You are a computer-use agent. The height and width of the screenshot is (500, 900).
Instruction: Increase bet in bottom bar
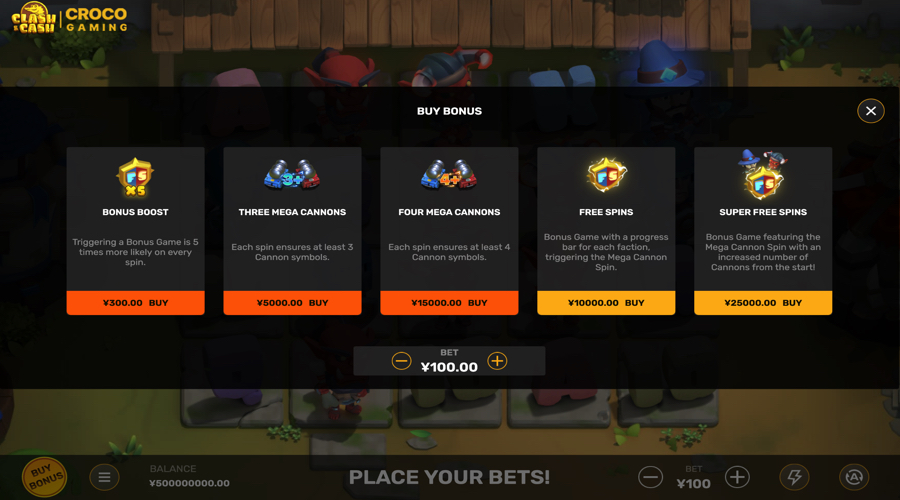[737, 477]
